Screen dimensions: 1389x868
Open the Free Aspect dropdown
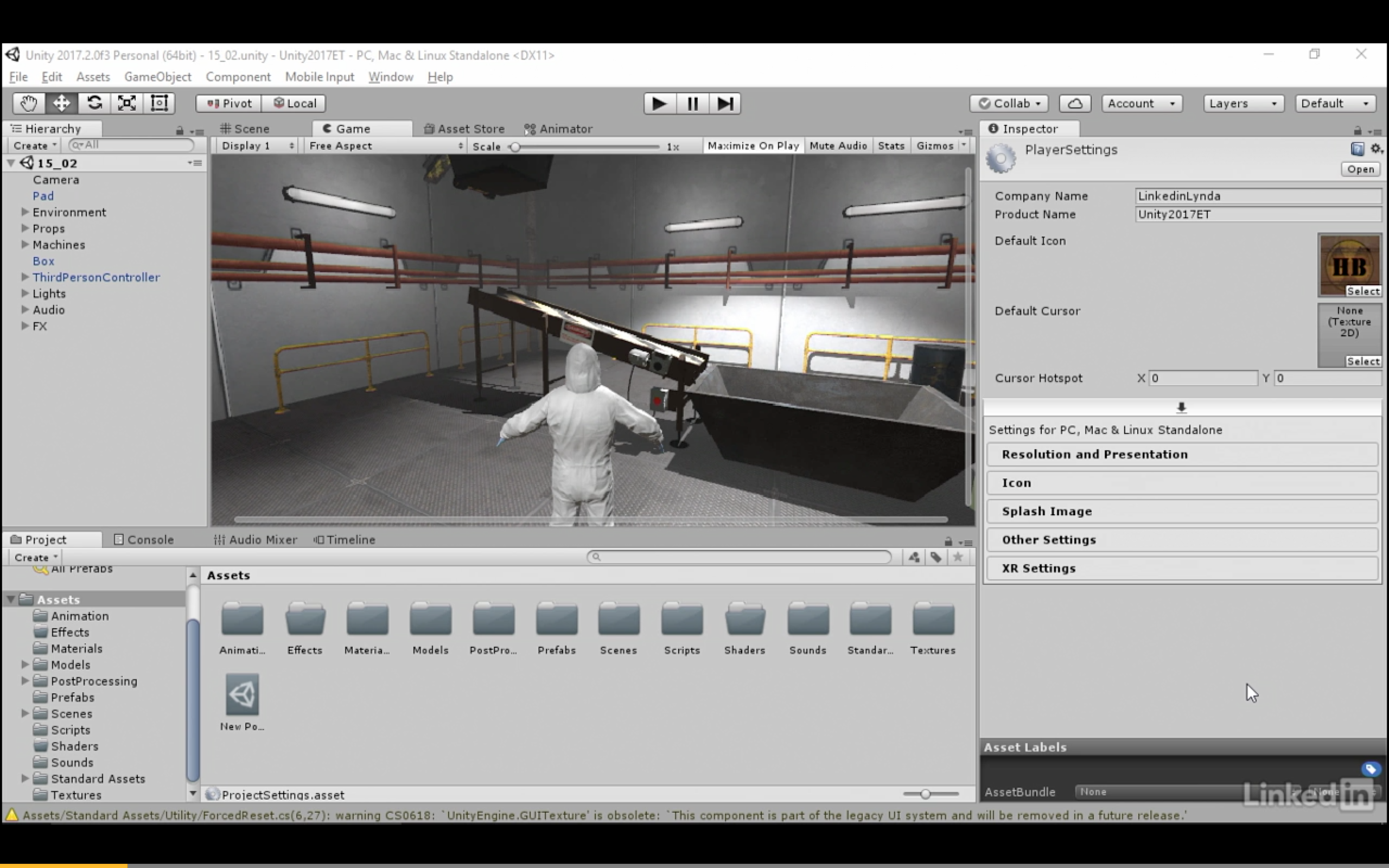click(x=385, y=146)
